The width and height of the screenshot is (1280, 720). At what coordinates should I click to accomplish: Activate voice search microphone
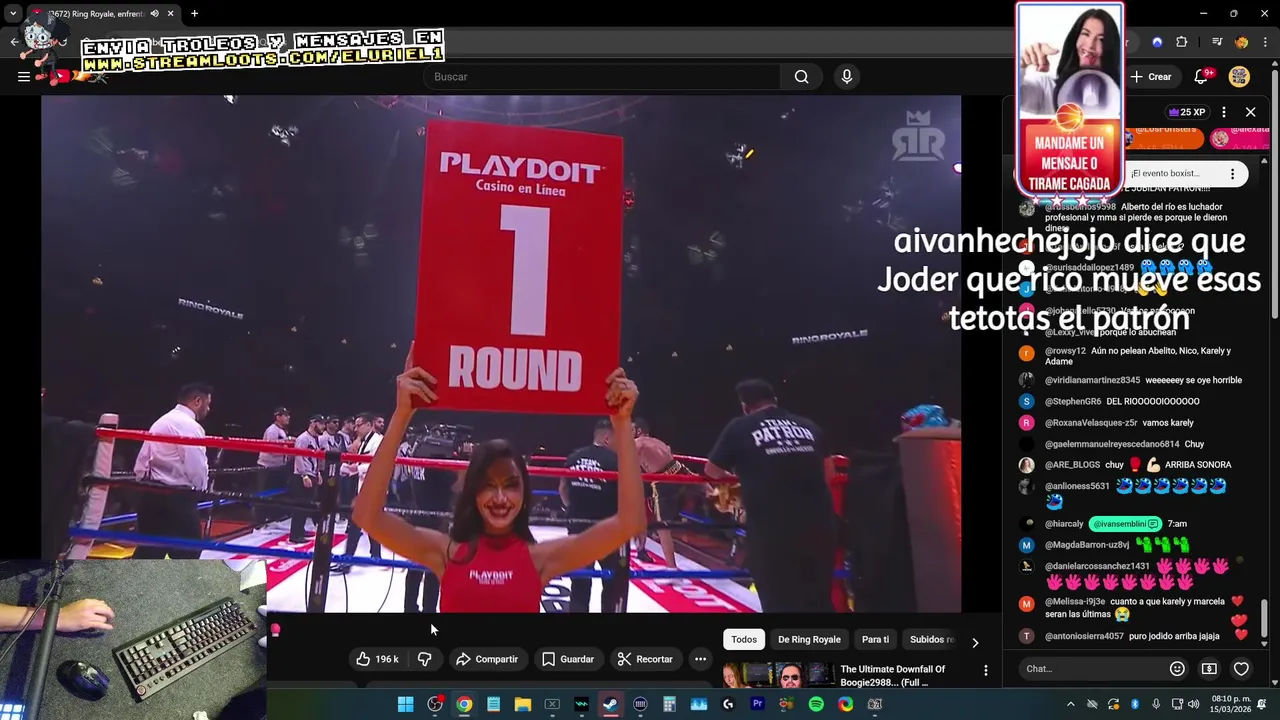847,77
